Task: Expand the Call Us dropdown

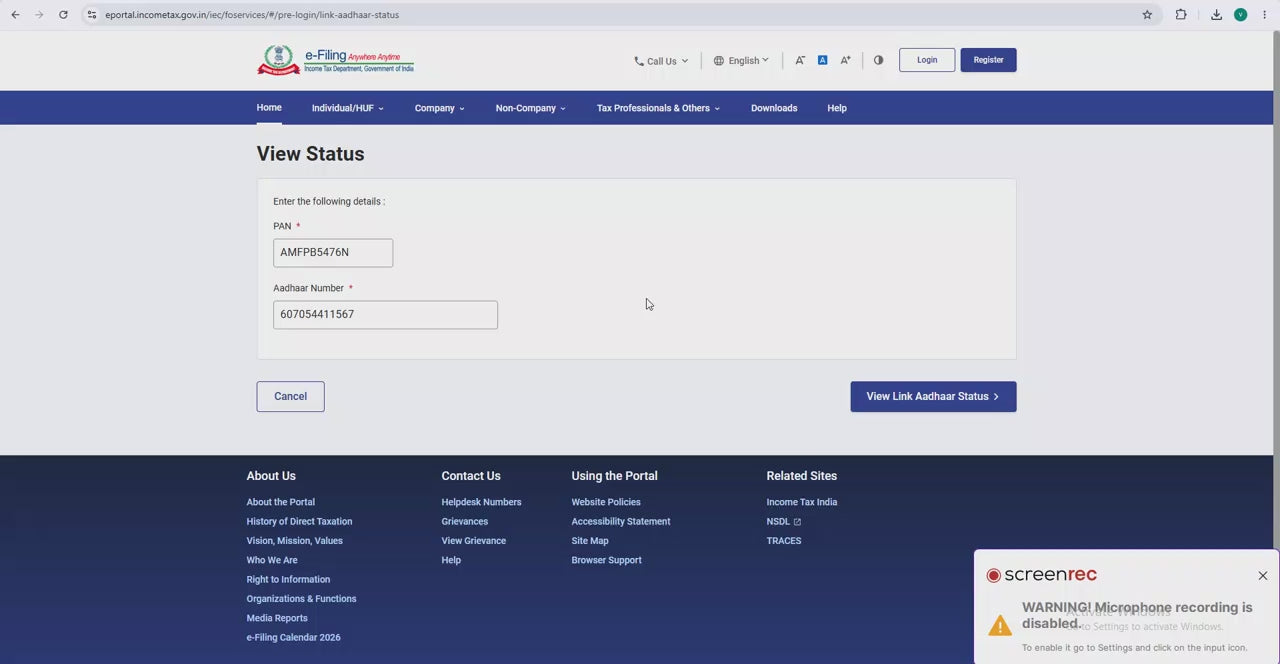Action: point(661,61)
